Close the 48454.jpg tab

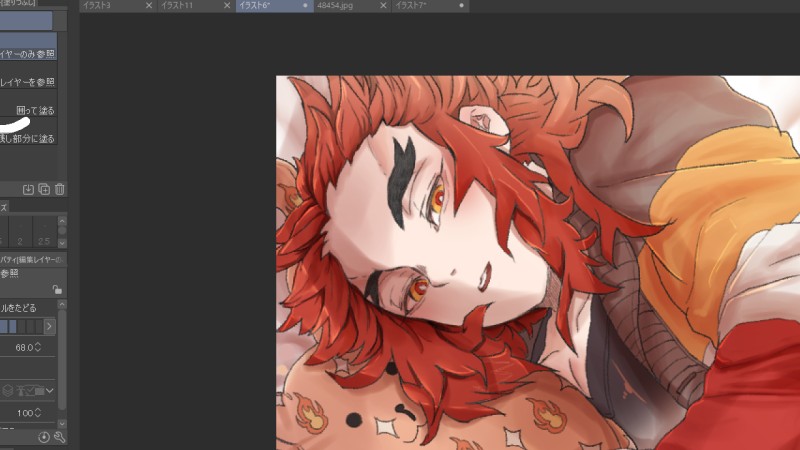click(383, 6)
